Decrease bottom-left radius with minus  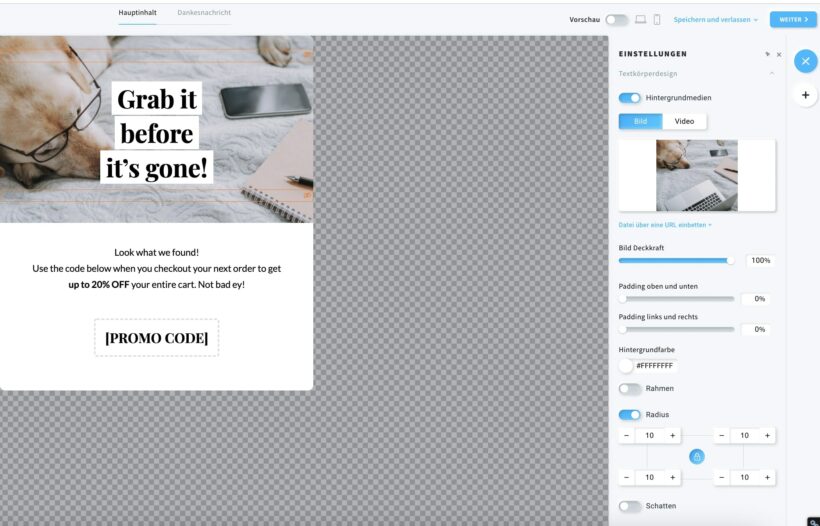pyautogui.click(x=627, y=477)
